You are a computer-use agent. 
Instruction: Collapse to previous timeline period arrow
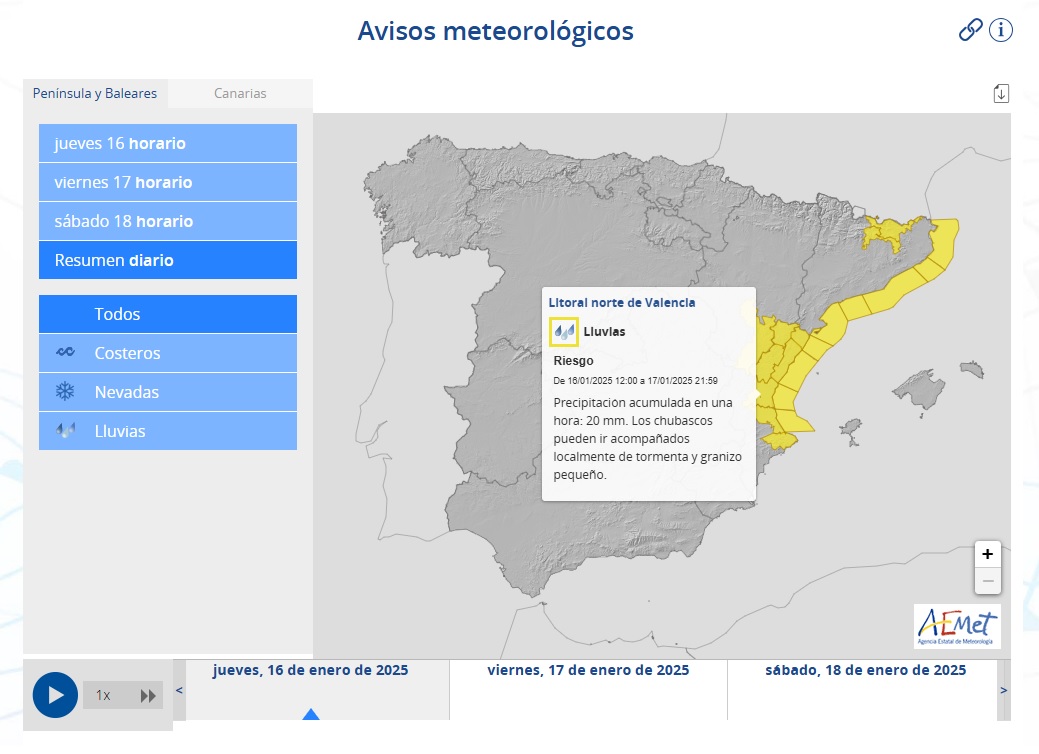pyautogui.click(x=179, y=689)
